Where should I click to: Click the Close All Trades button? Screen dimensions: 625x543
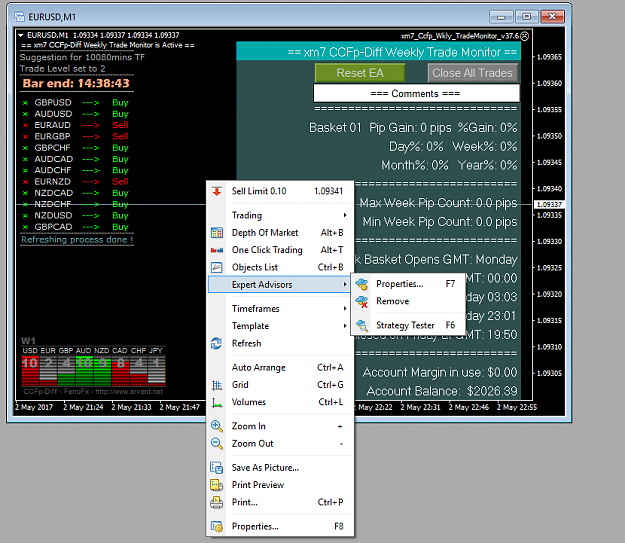(473, 73)
